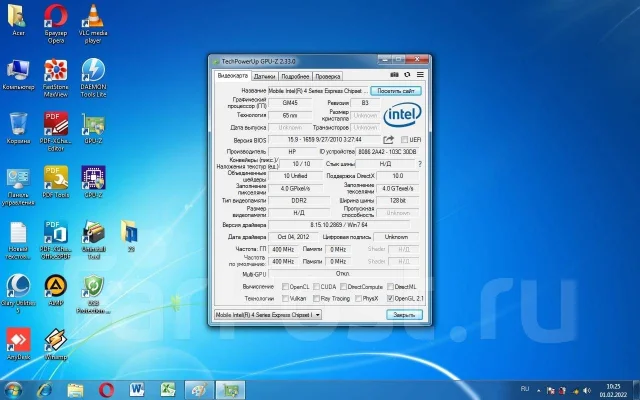Click the RU language indicator in taskbar
Image resolution: width=640 pixels, height=400 pixels.
[x=525, y=389]
